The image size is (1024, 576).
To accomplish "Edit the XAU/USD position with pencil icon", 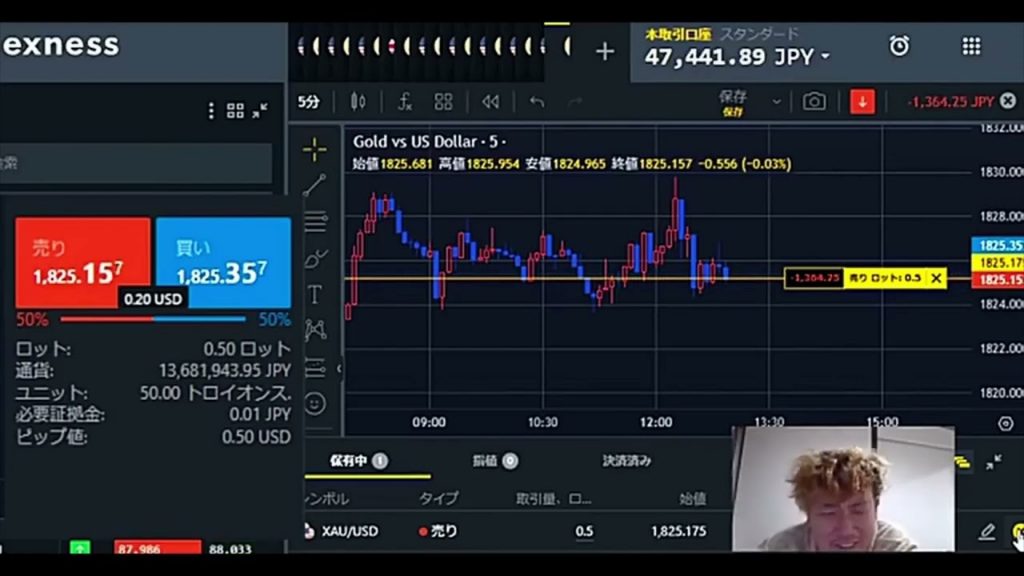I will [987, 532].
